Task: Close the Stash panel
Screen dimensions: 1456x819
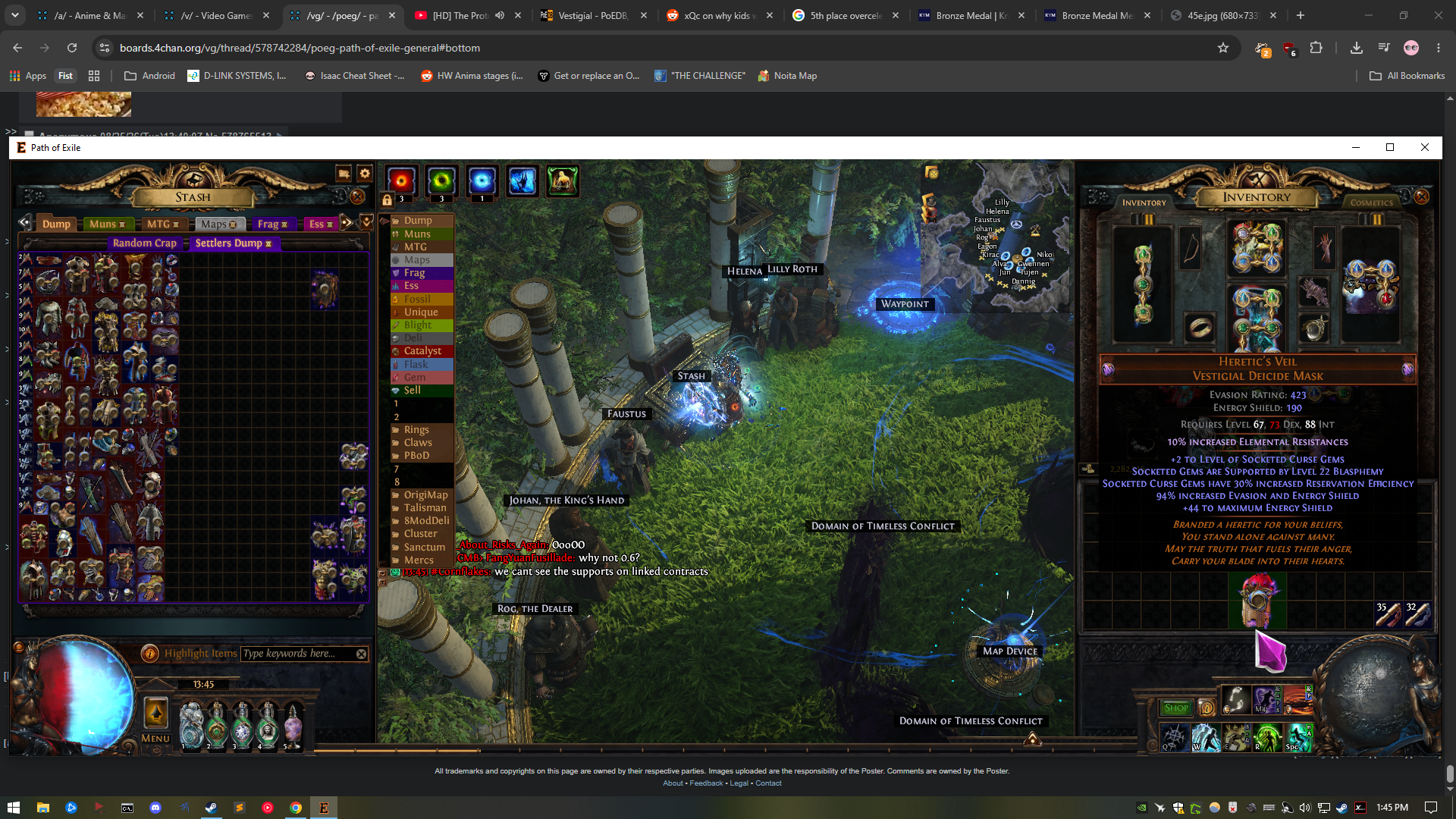Action: click(x=357, y=197)
